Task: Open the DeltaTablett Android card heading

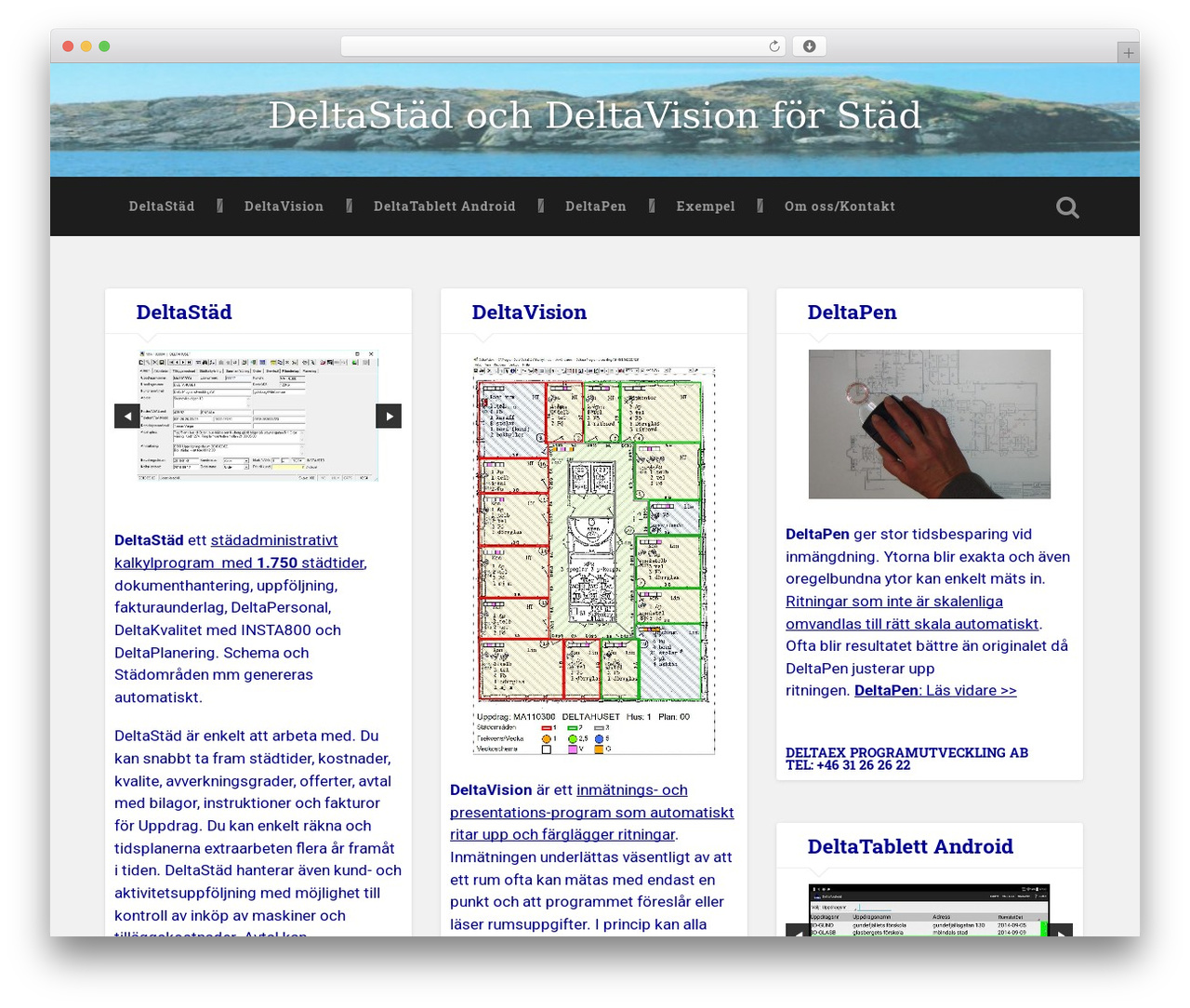Action: tap(910, 846)
